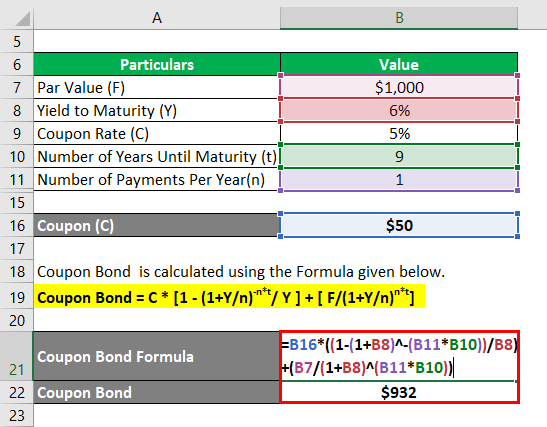Image resolution: width=547 pixels, height=427 pixels.
Task: Select row 6 header
Action: (17, 64)
